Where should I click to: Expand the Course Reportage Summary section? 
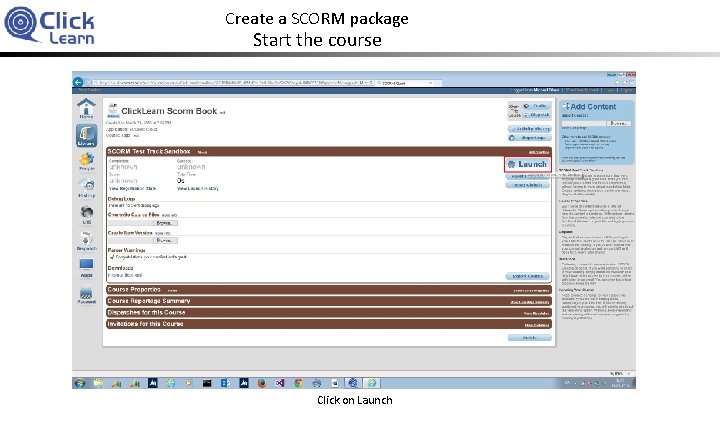click(328, 301)
